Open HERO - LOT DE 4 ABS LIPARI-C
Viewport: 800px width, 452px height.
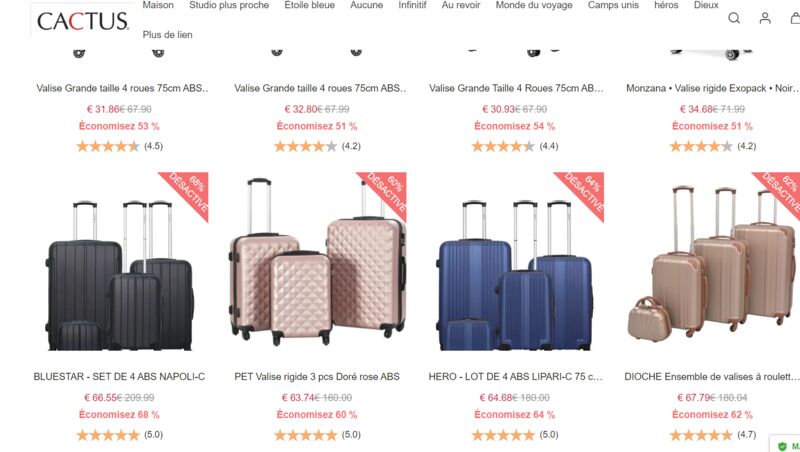515,376
